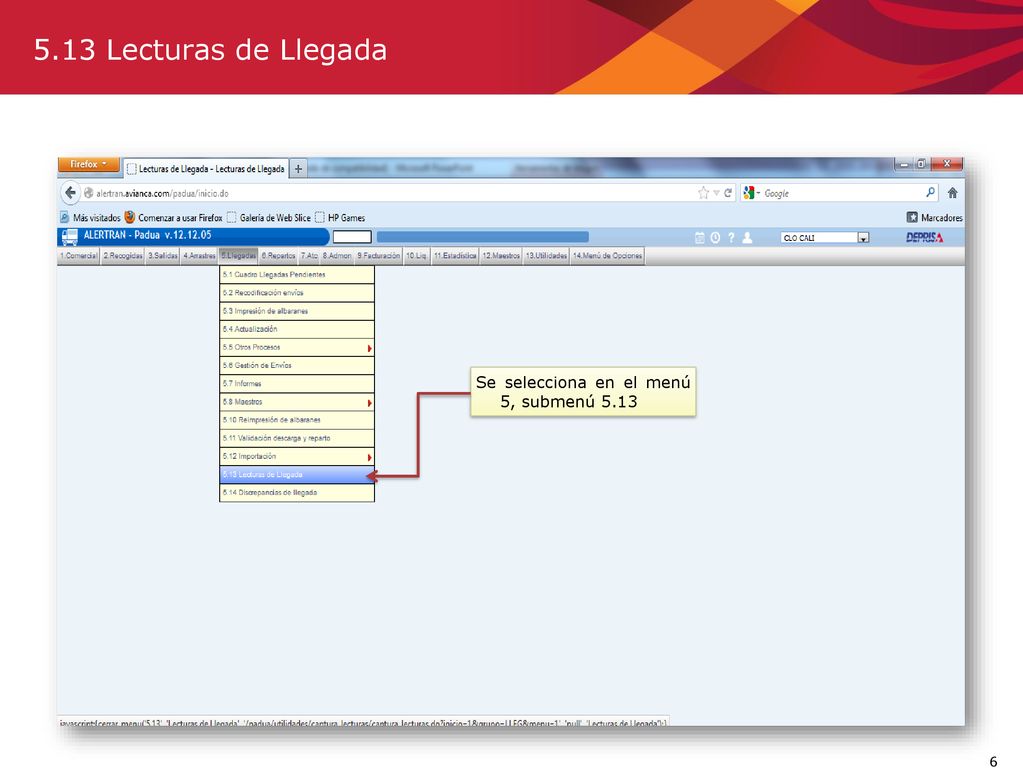The height and width of the screenshot is (783, 1023).
Task: Click the Google search box
Action: [x=840, y=193]
